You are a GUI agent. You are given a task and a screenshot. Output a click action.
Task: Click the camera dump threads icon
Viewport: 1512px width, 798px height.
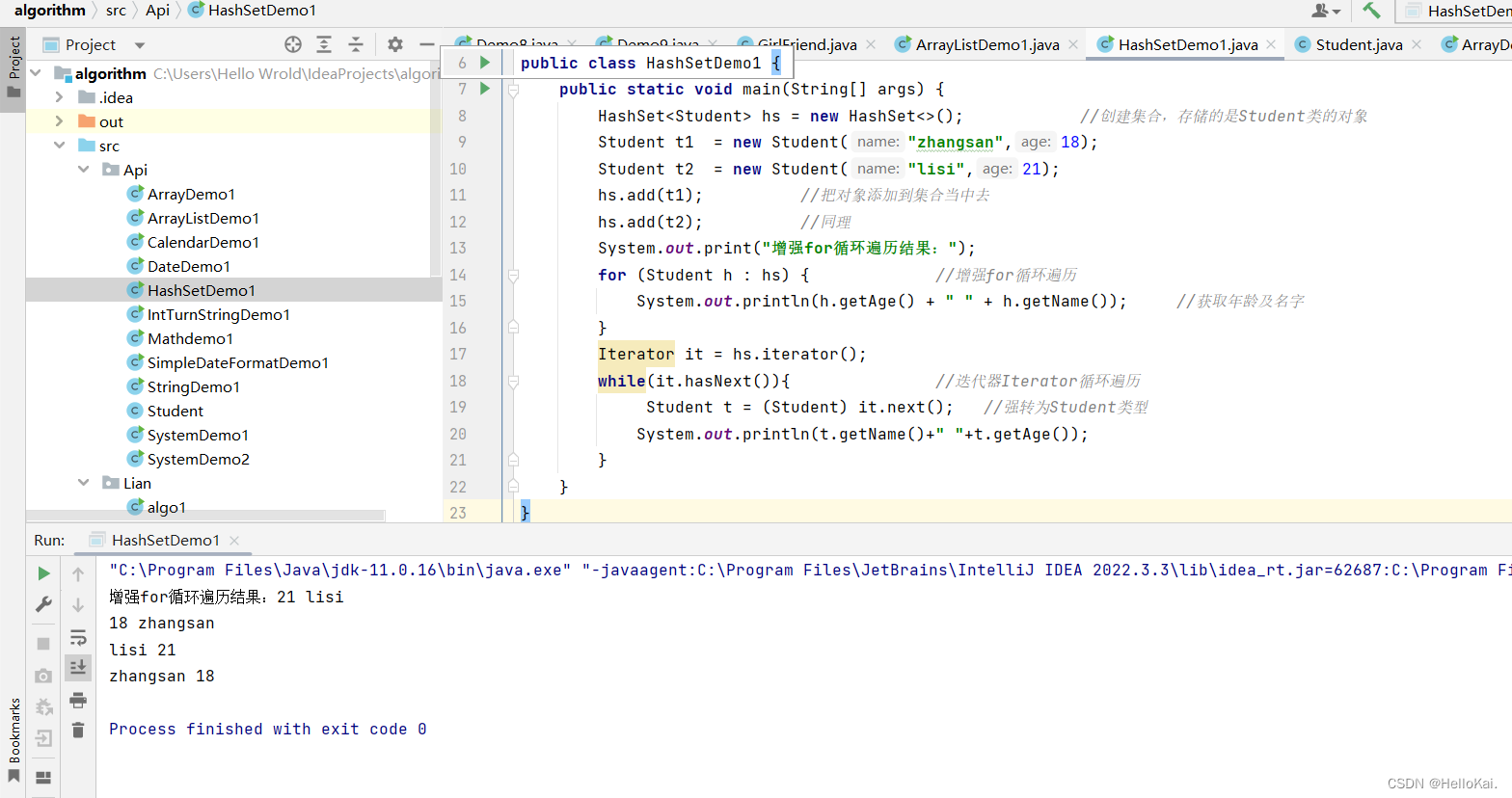(43, 677)
